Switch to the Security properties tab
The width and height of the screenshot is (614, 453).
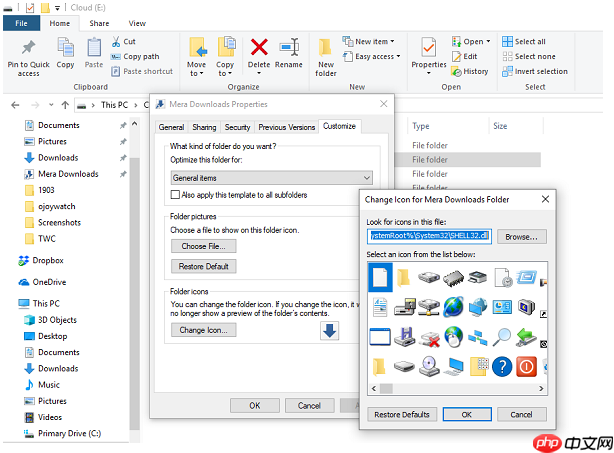[x=237, y=127]
